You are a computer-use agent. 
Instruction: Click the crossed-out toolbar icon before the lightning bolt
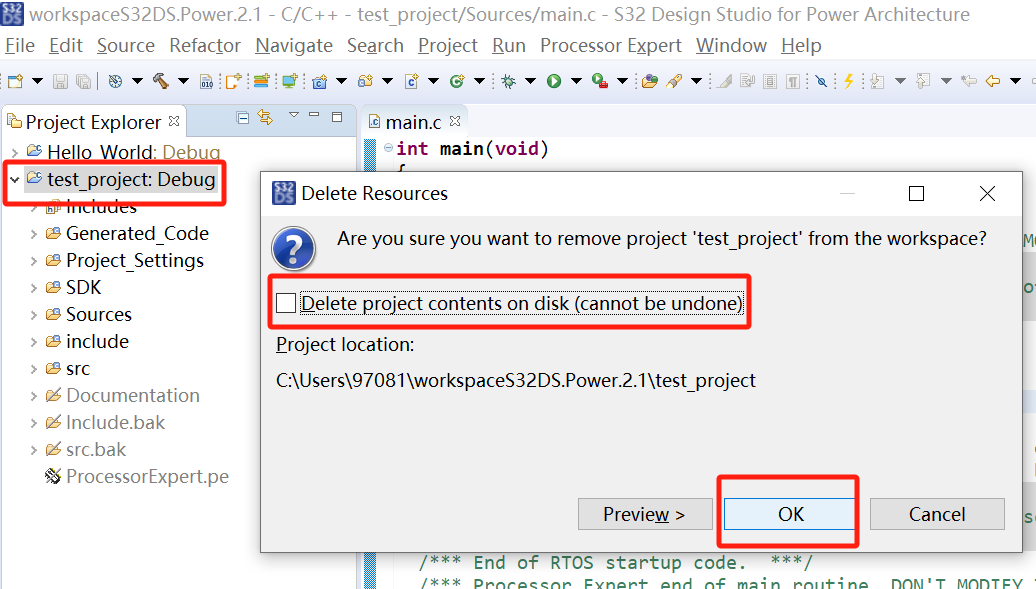click(821, 81)
